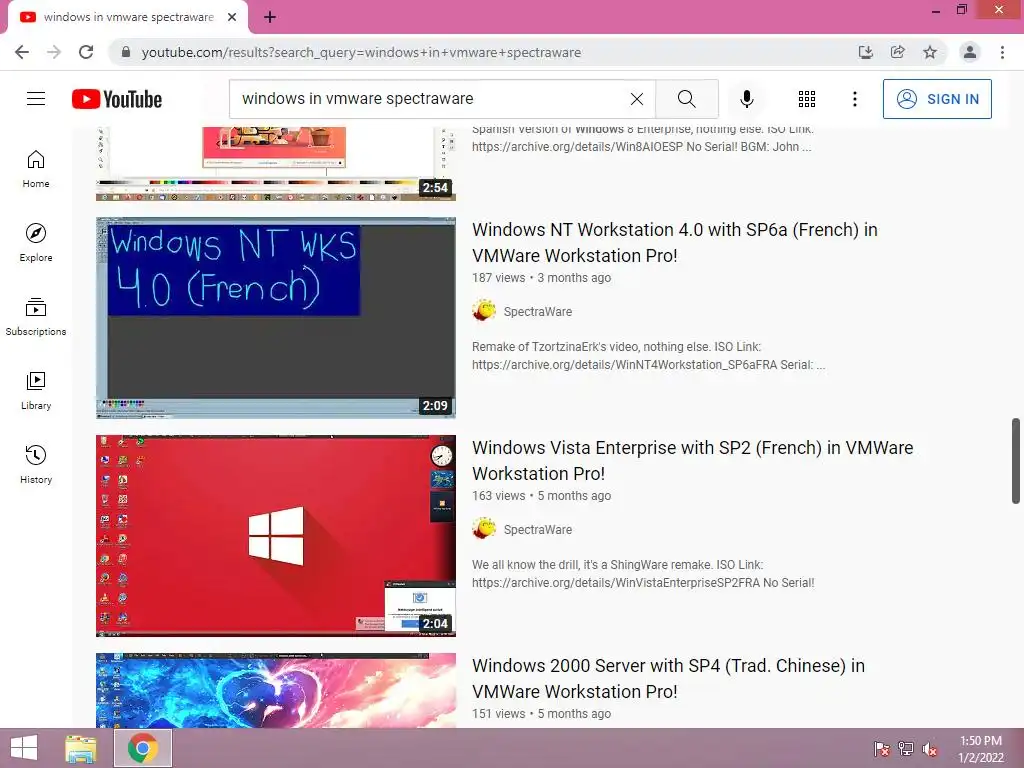Open a new browser tab

[x=270, y=18]
